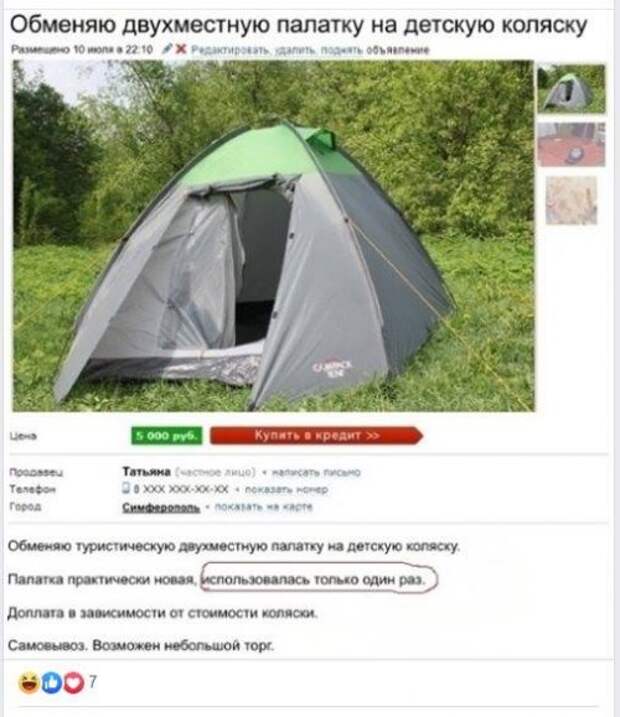Viewport: 620px width, 717px height.
Task: Open the reactions count of 7
Action: [x=93, y=682]
